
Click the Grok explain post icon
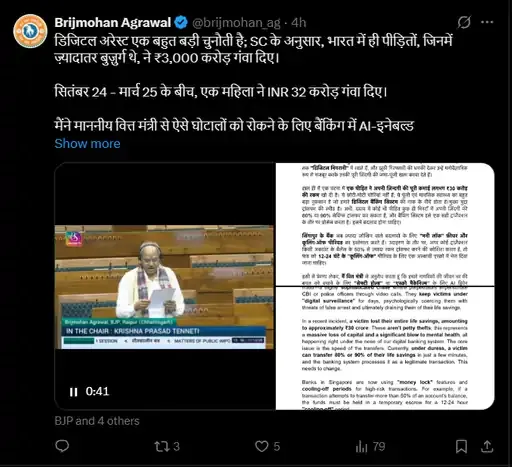pos(464,22)
